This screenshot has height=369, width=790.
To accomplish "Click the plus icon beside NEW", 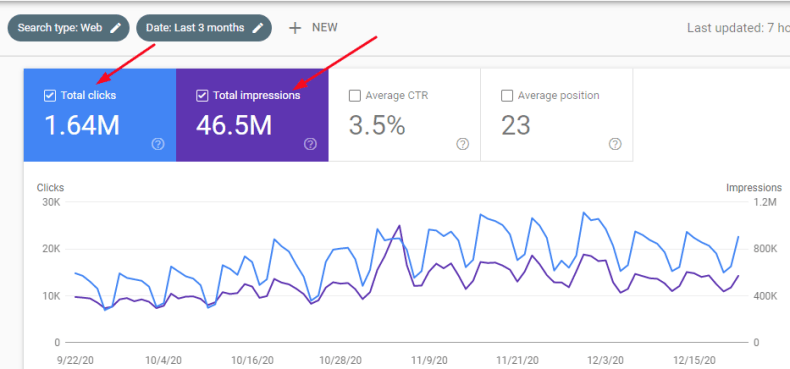I will 295,28.
